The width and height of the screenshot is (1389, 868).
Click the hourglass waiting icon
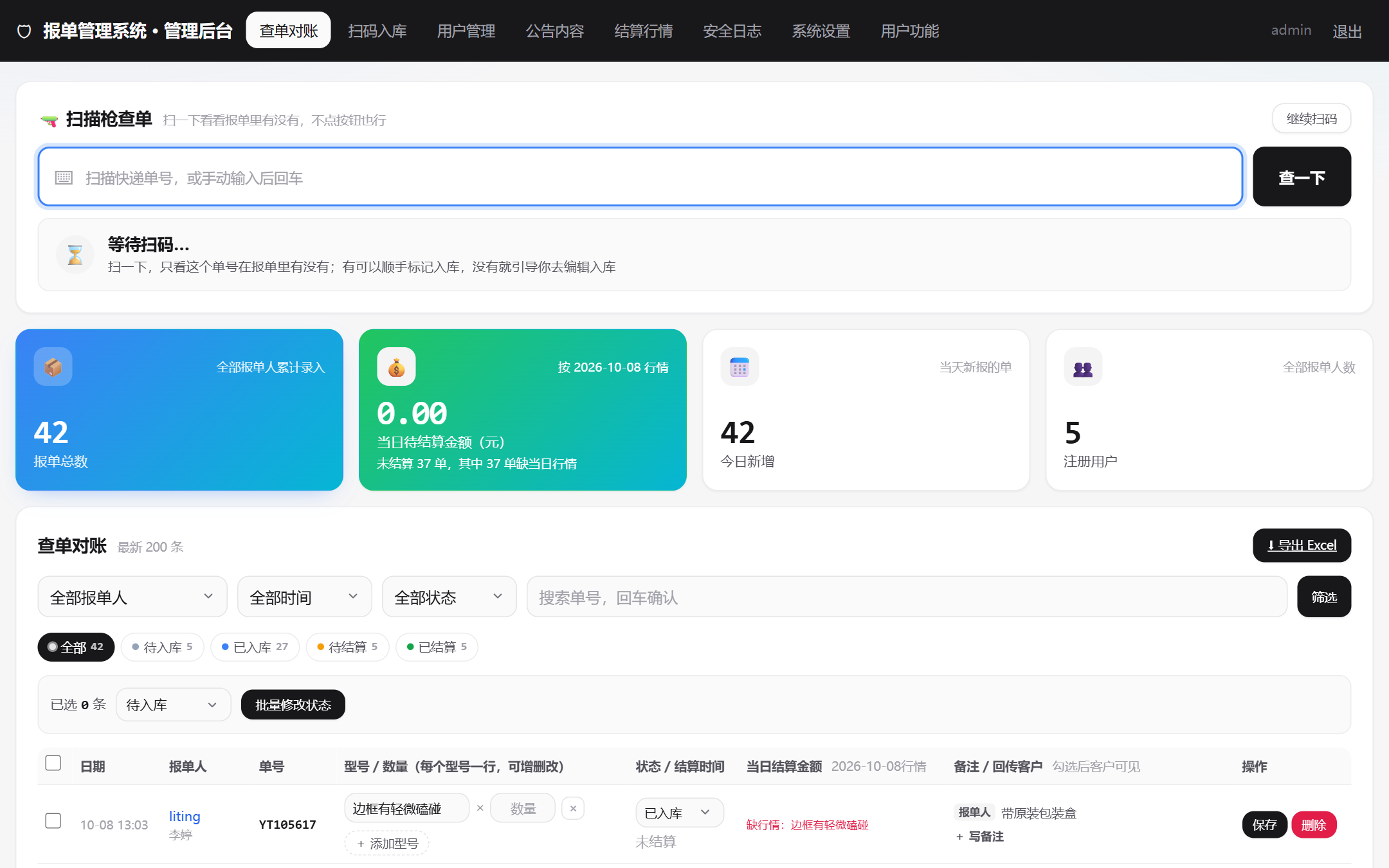(x=75, y=255)
